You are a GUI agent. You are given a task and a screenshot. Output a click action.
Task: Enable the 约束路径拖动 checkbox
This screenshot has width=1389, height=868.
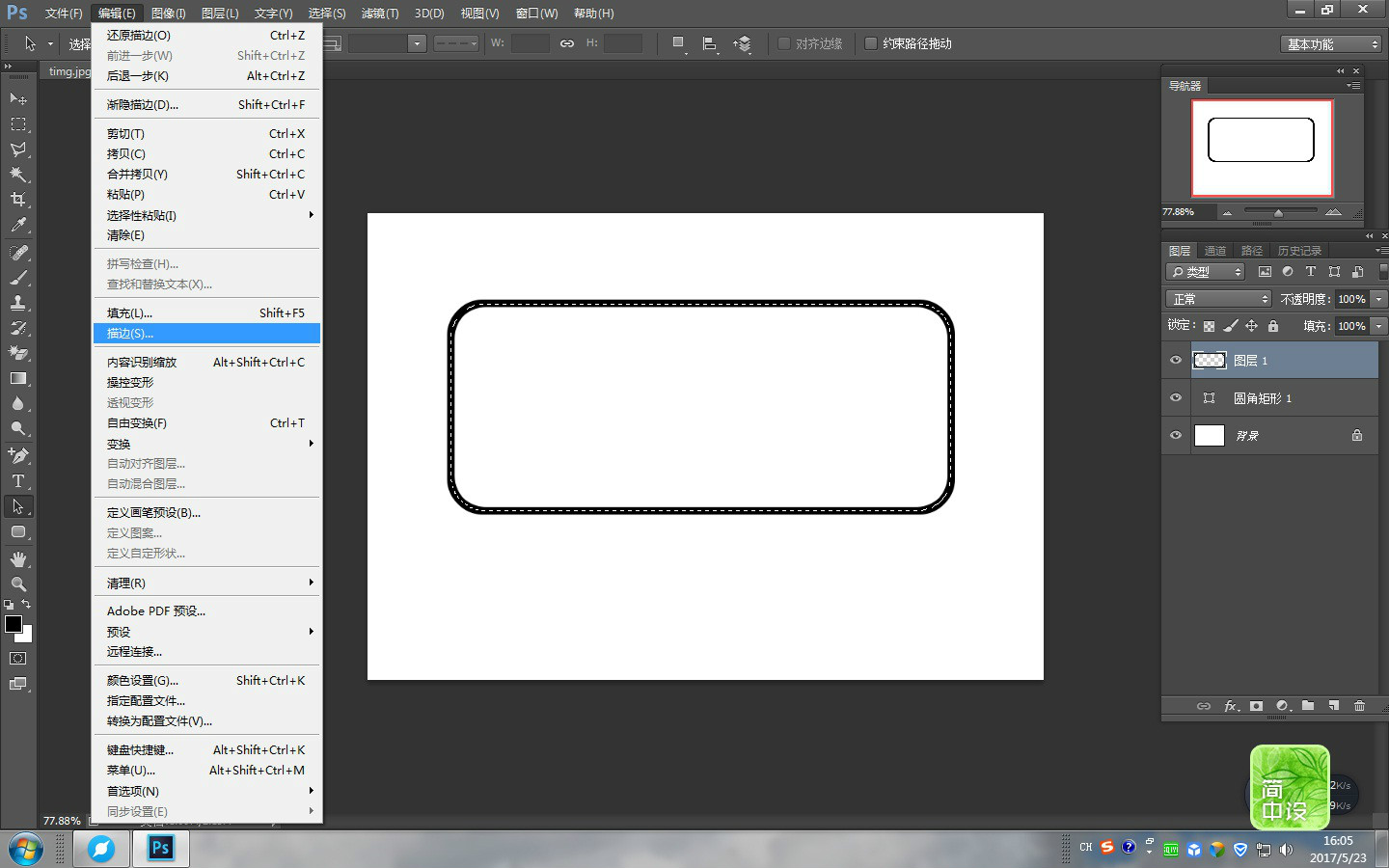click(x=871, y=43)
